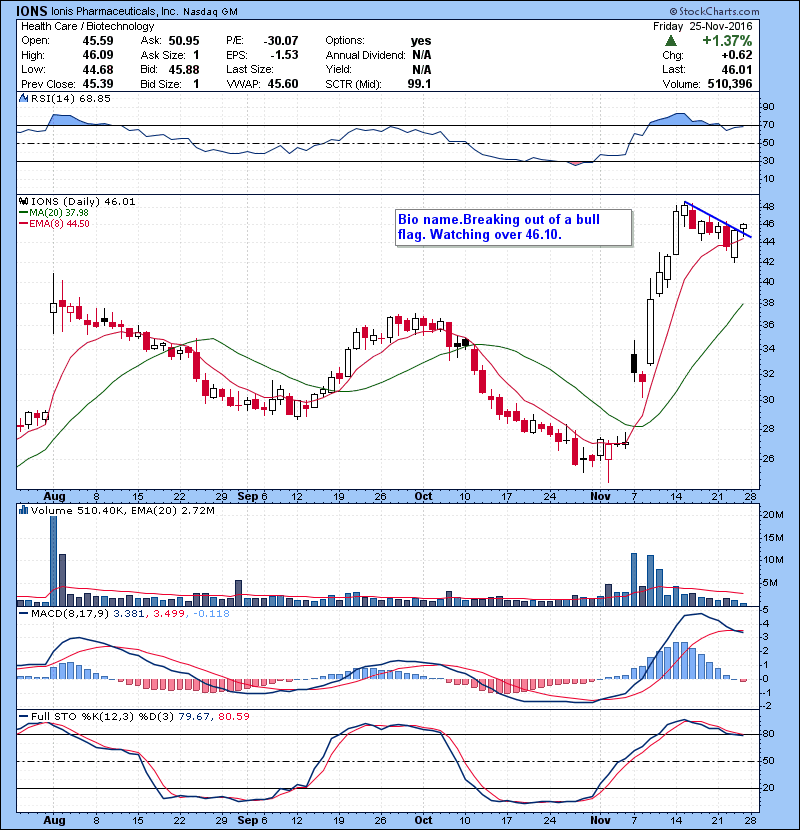The image size is (800, 830).
Task: Click the Ask value 50.95
Action: (x=184, y=41)
